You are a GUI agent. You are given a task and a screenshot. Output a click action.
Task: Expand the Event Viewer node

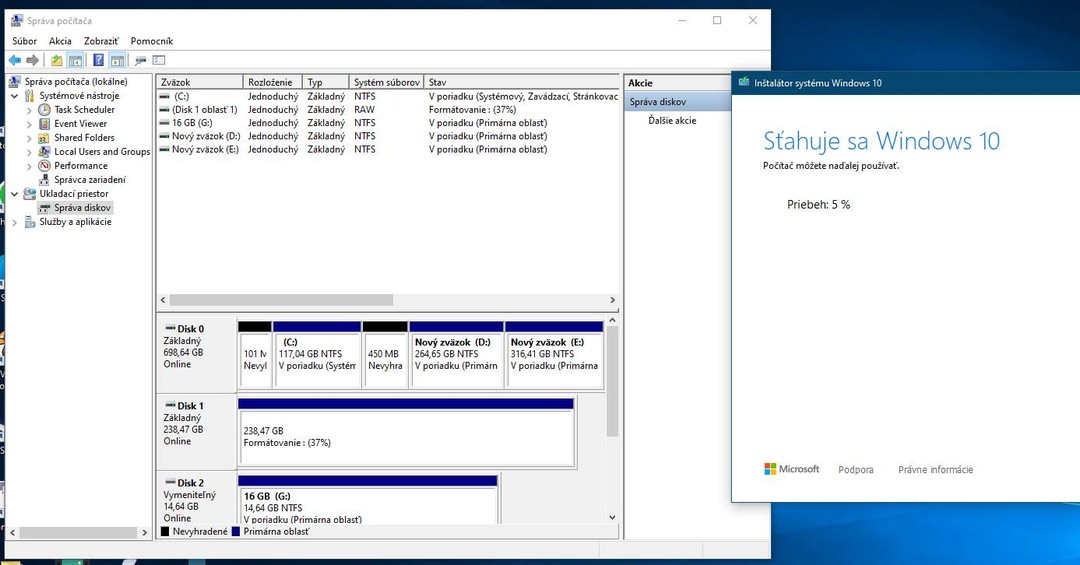pos(29,124)
